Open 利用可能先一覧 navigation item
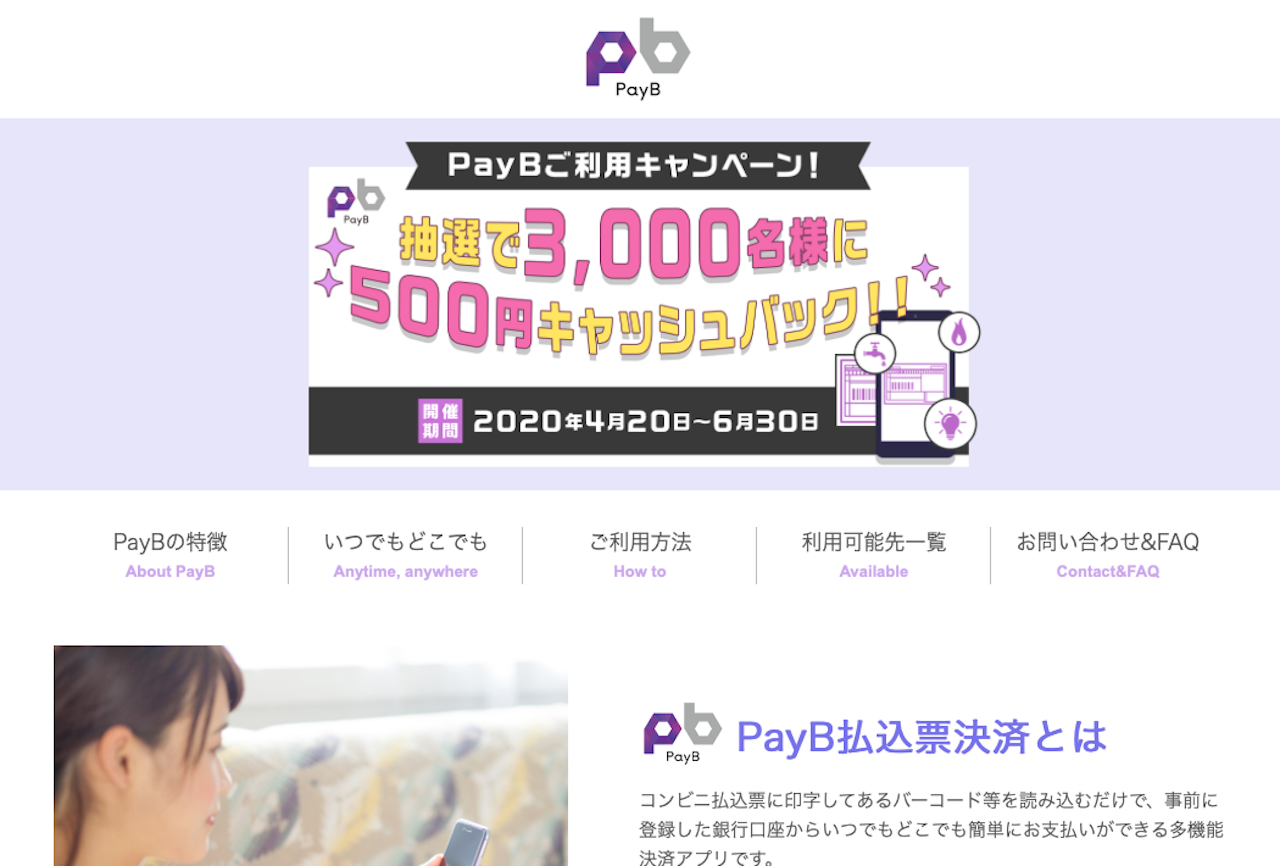This screenshot has width=1280, height=866. (x=874, y=542)
